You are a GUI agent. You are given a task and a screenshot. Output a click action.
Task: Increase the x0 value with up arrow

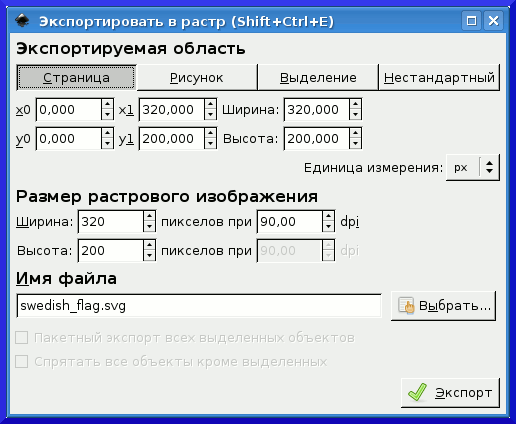(x=107, y=104)
